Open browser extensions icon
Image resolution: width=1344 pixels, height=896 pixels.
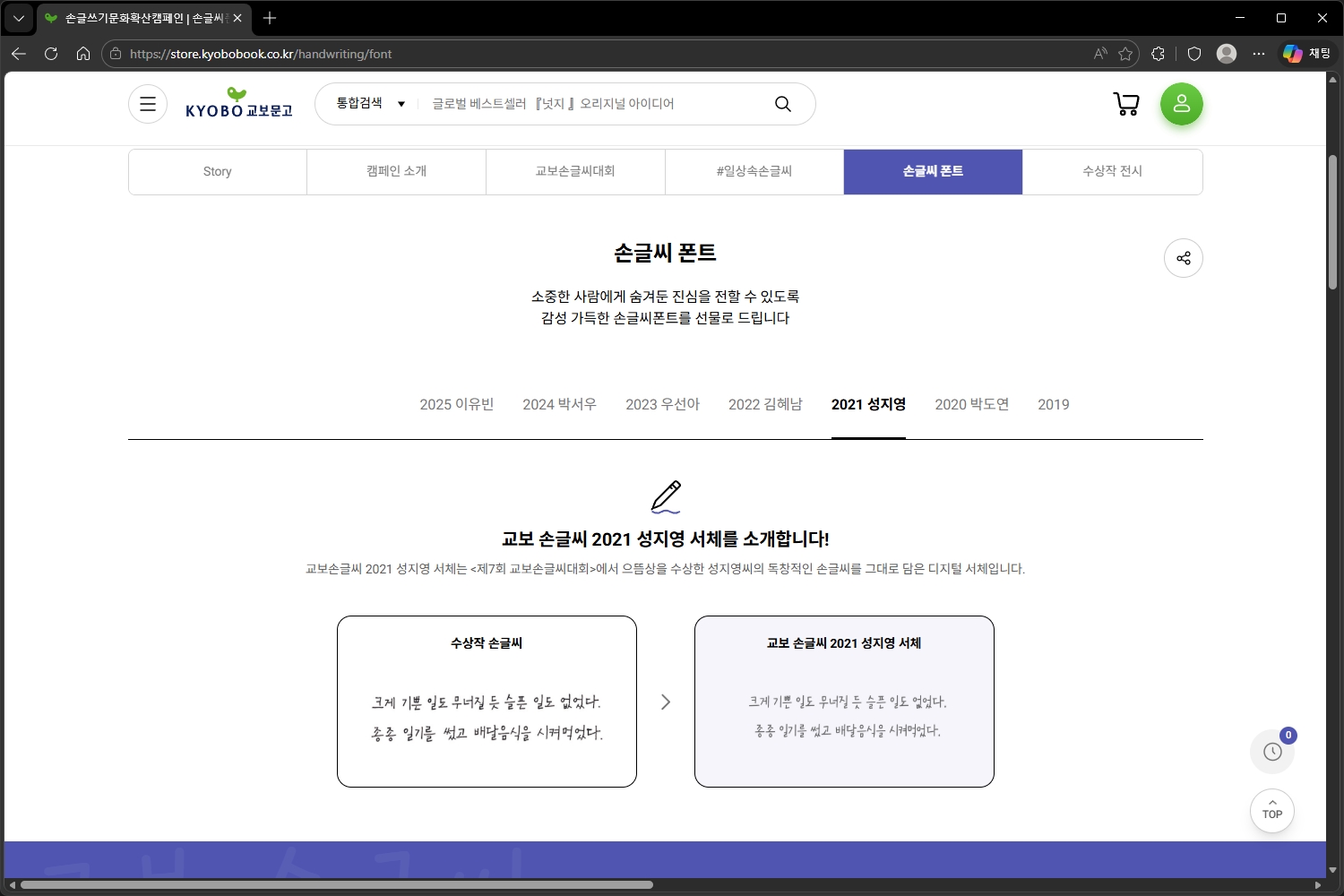(x=1158, y=54)
